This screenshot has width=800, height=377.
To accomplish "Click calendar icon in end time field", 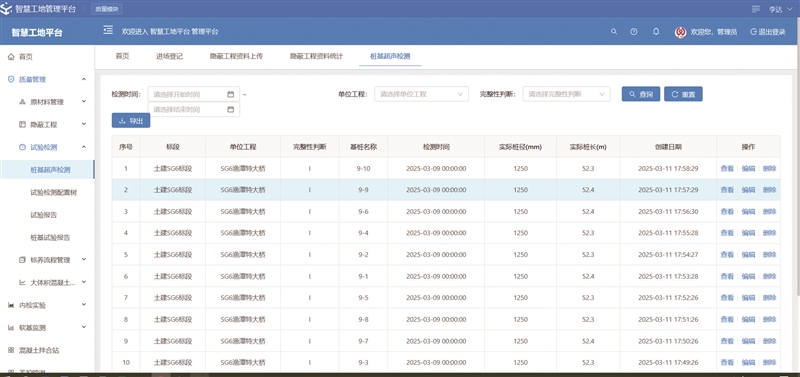I will pyautogui.click(x=230, y=109).
